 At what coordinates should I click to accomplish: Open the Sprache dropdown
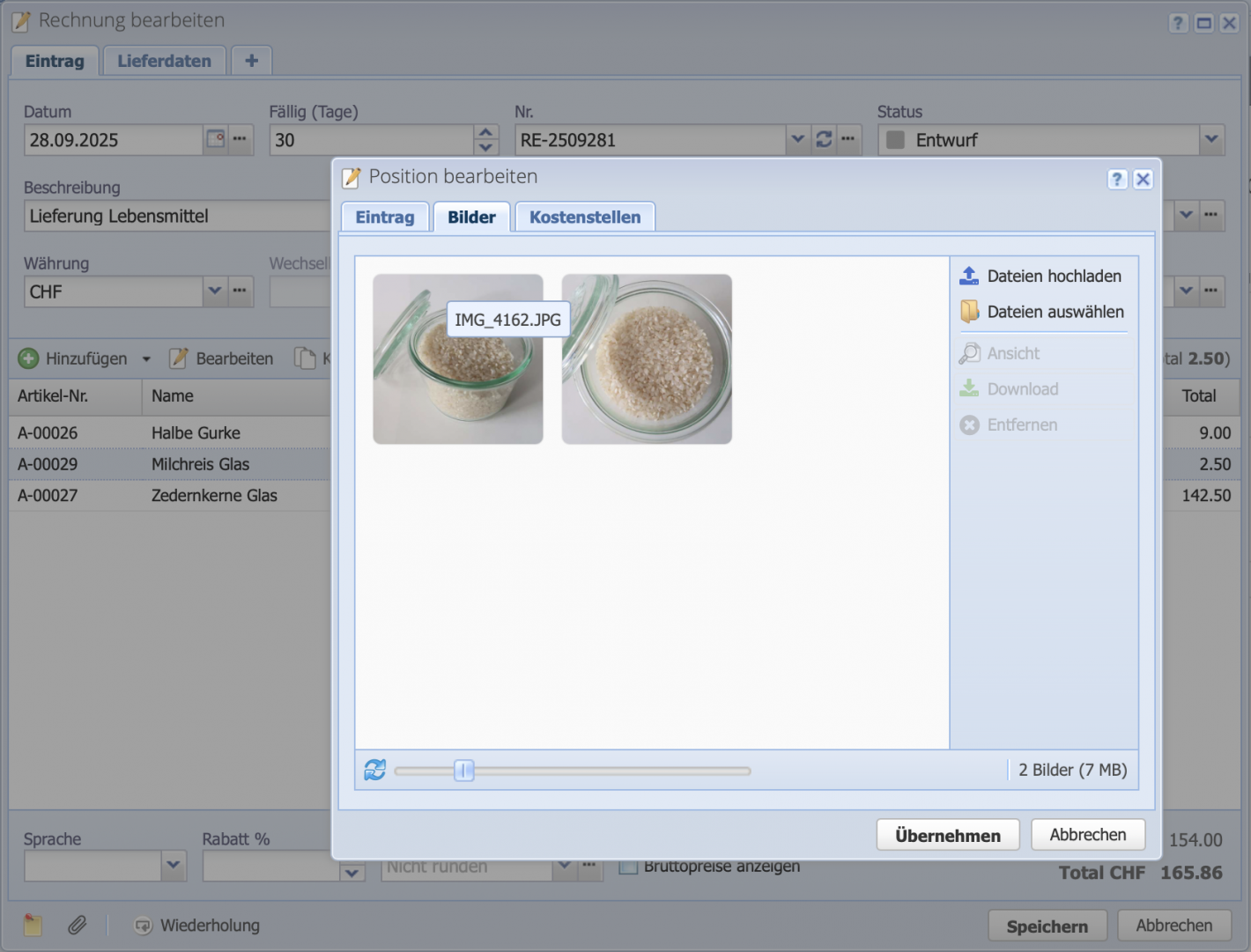173,866
